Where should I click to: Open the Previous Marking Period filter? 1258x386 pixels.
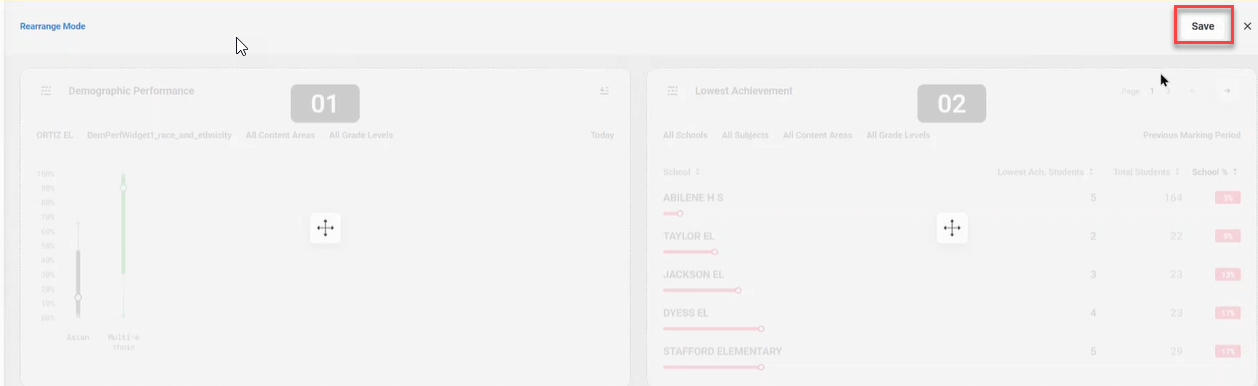click(x=1191, y=135)
